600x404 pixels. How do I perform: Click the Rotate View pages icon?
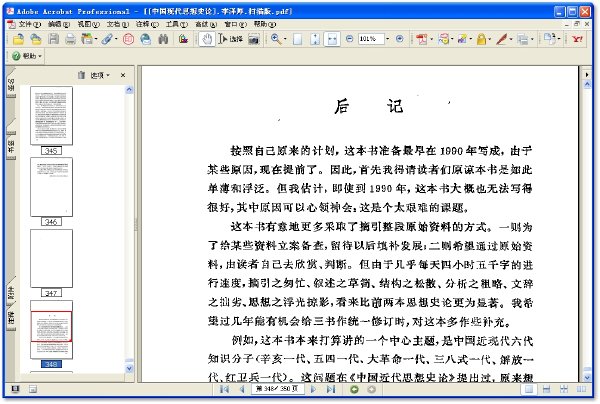[550, 38]
